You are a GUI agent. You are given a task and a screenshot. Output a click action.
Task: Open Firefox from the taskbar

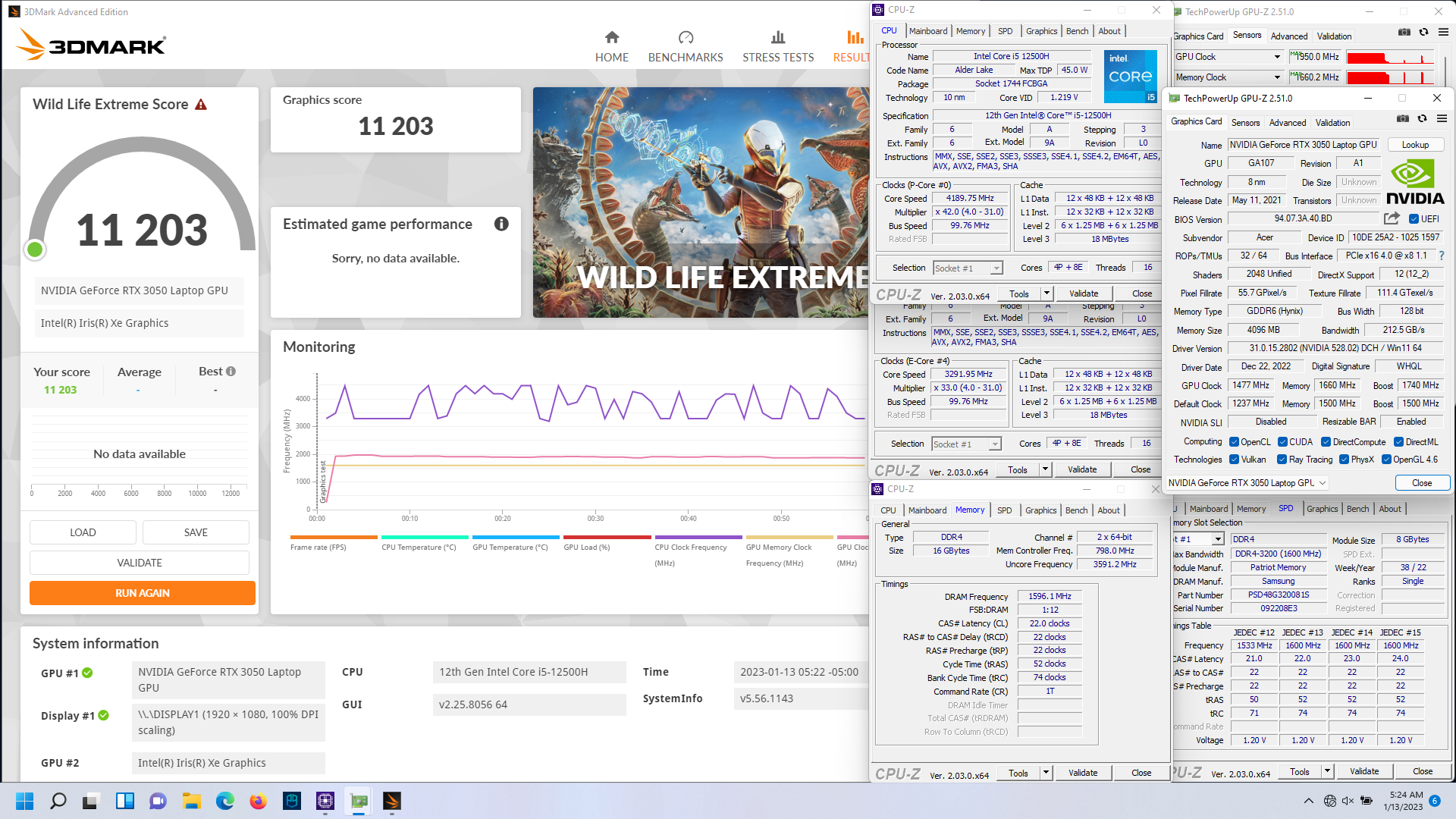[259, 801]
